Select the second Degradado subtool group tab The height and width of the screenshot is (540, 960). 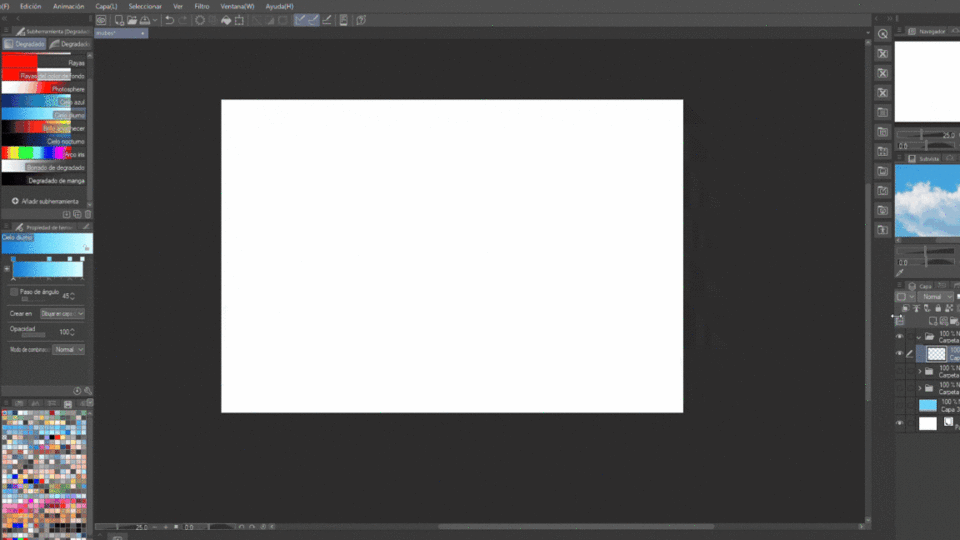pos(70,44)
